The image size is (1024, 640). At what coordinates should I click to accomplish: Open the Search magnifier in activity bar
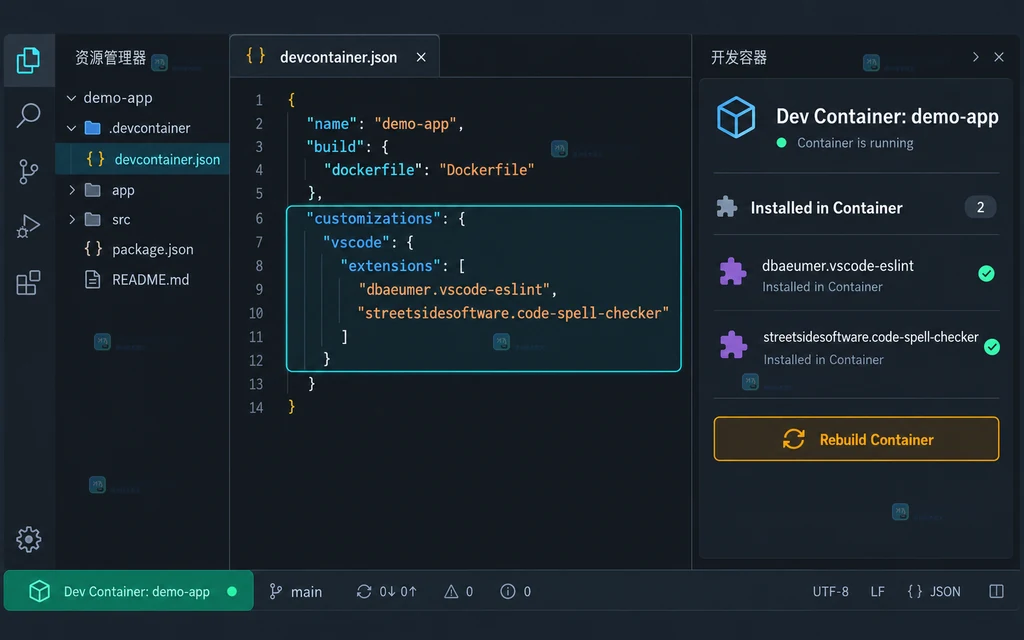[x=28, y=116]
